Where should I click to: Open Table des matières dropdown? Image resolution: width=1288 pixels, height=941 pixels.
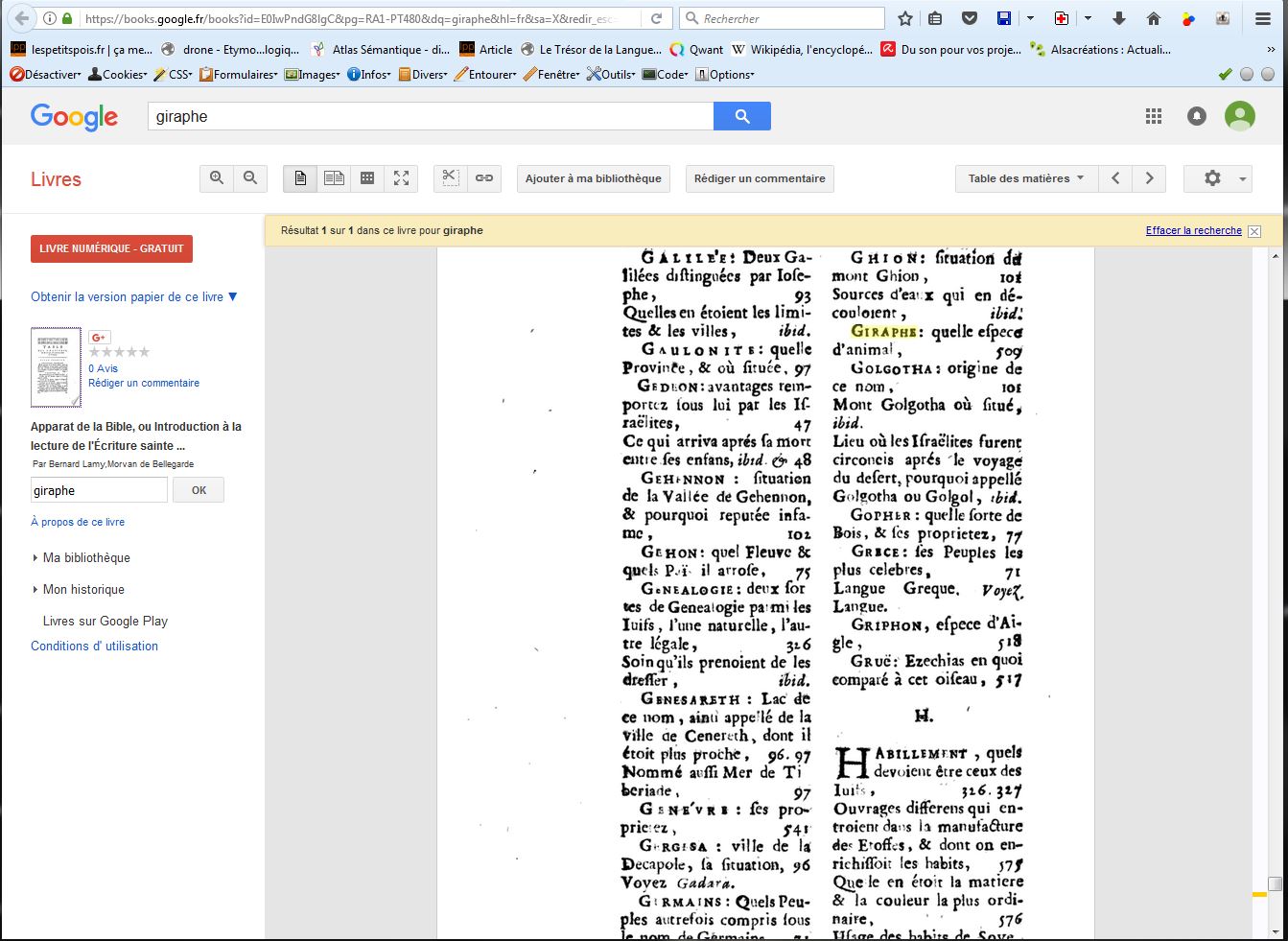tap(1025, 178)
